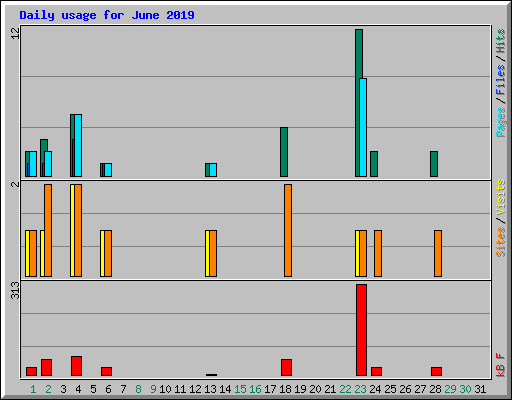Screen dimensions: 512x400
Task: Click the red KB bar for day 4
Action: (x=77, y=366)
